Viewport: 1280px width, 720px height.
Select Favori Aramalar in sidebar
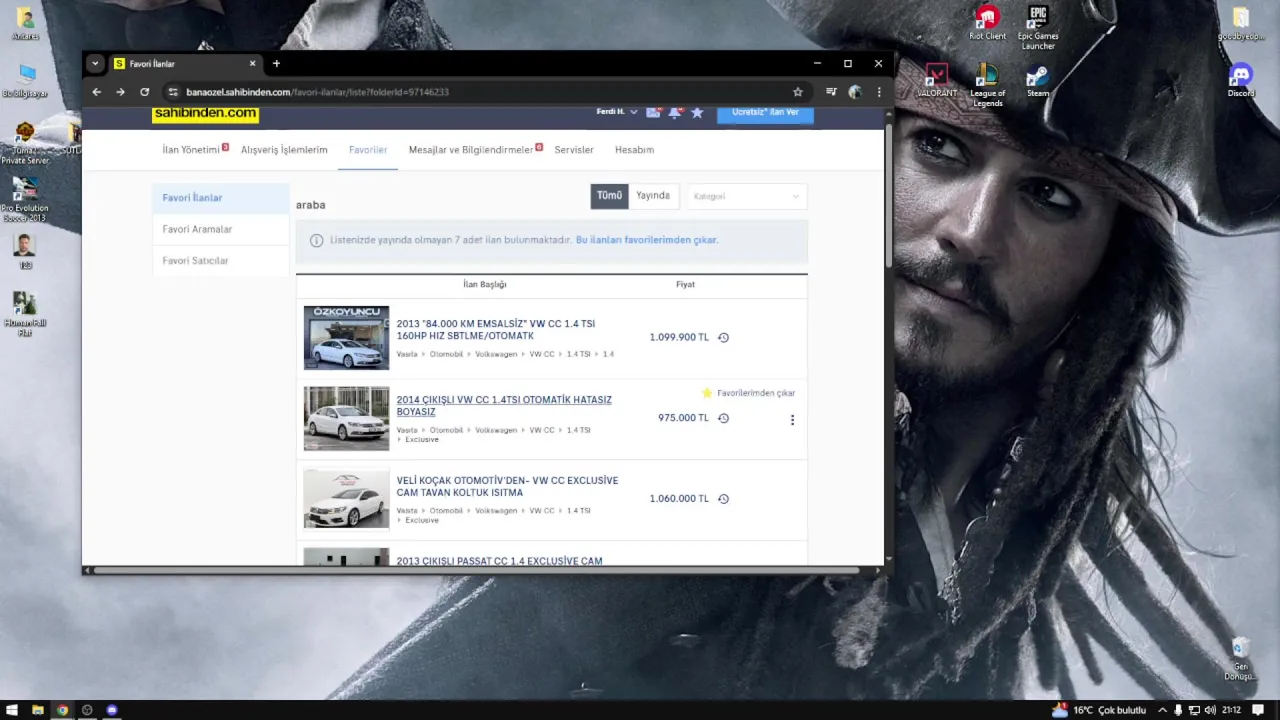221,229
